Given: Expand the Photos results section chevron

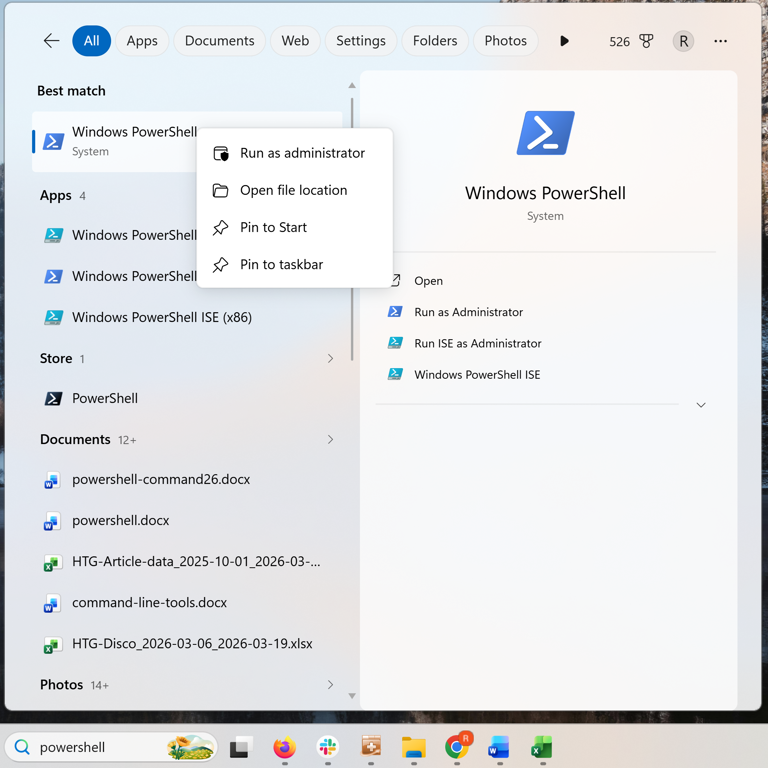Looking at the screenshot, I should pos(330,685).
